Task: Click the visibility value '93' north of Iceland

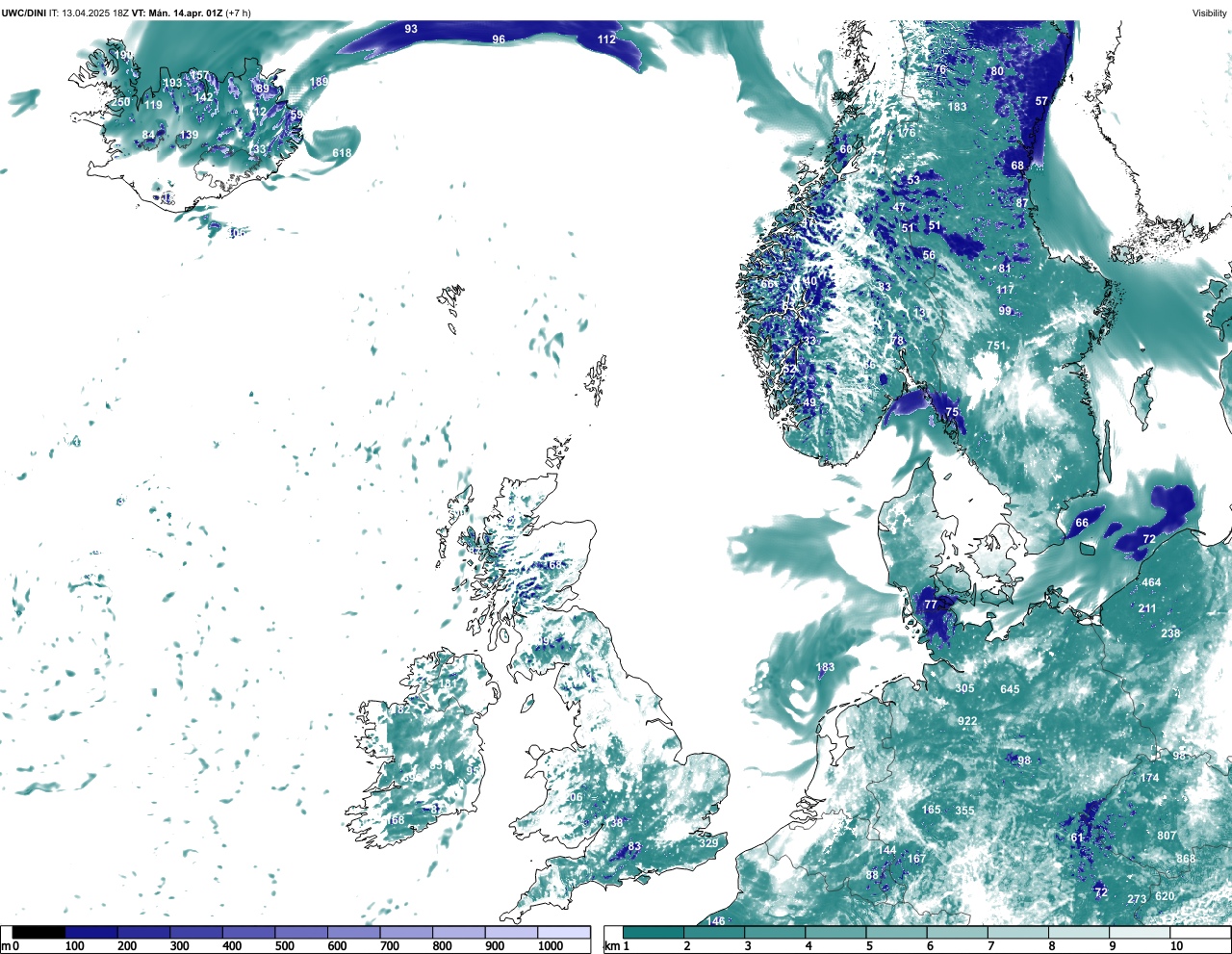Action: click(411, 29)
